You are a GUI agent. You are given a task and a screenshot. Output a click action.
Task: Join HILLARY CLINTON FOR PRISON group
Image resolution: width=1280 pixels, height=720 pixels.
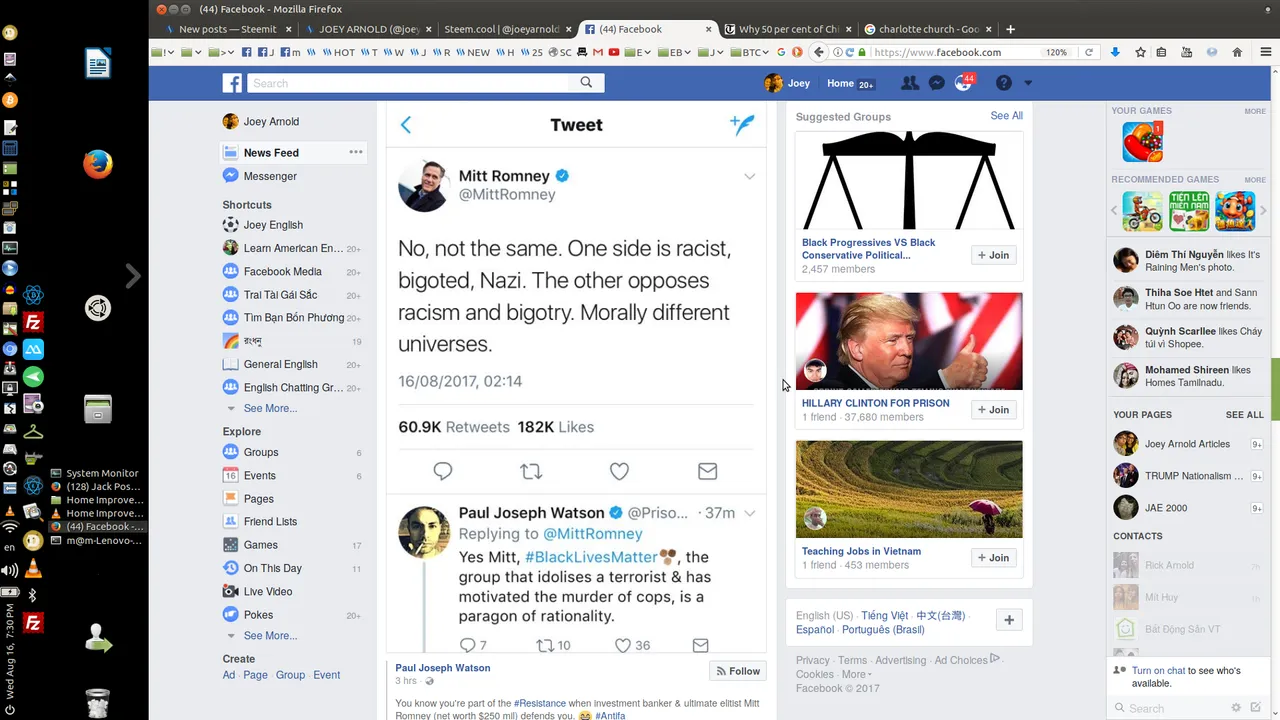[994, 410]
